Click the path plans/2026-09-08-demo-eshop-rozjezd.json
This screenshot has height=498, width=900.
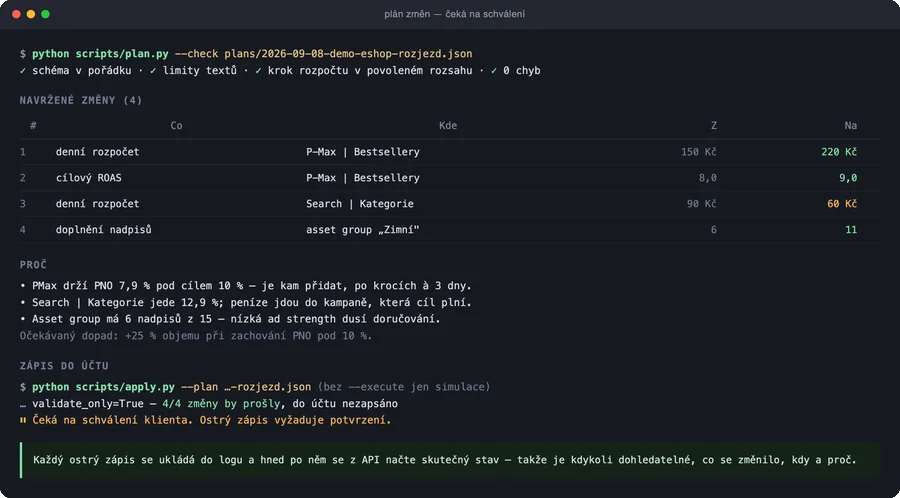[x=348, y=54]
